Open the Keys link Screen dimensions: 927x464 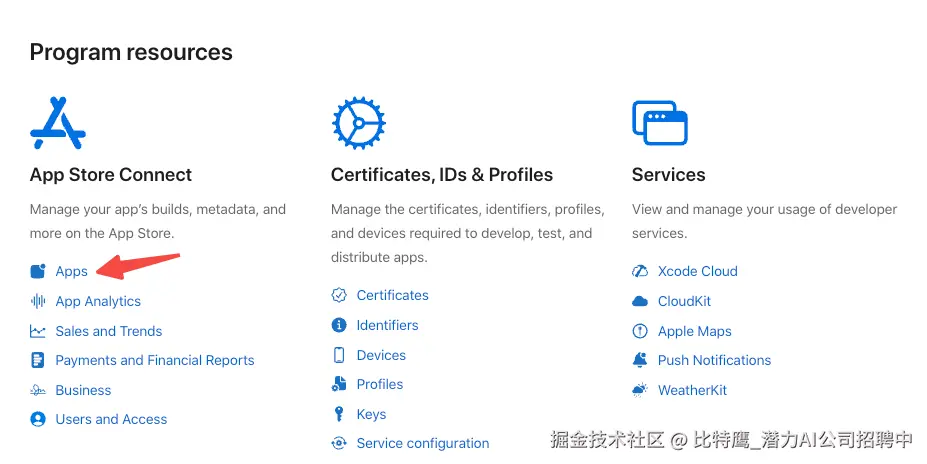click(371, 414)
